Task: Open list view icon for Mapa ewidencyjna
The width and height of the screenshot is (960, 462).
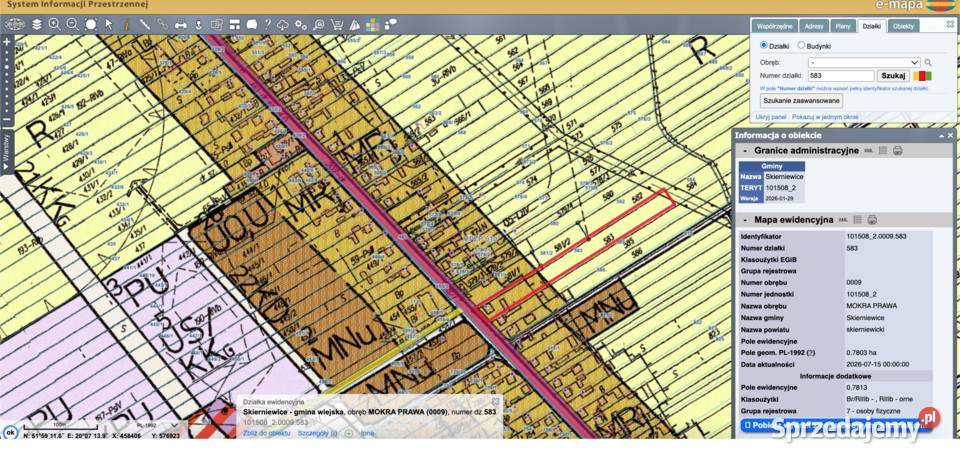Action: coord(858,219)
